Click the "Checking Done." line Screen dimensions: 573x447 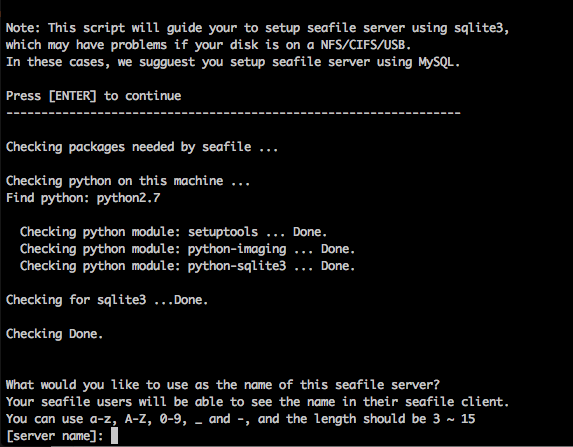click(x=54, y=334)
